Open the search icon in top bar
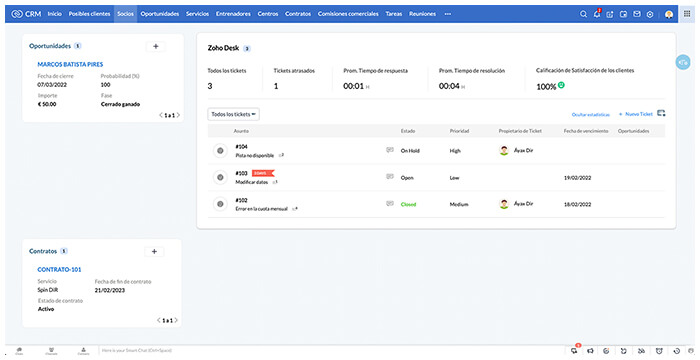700x360 pixels. coord(583,14)
